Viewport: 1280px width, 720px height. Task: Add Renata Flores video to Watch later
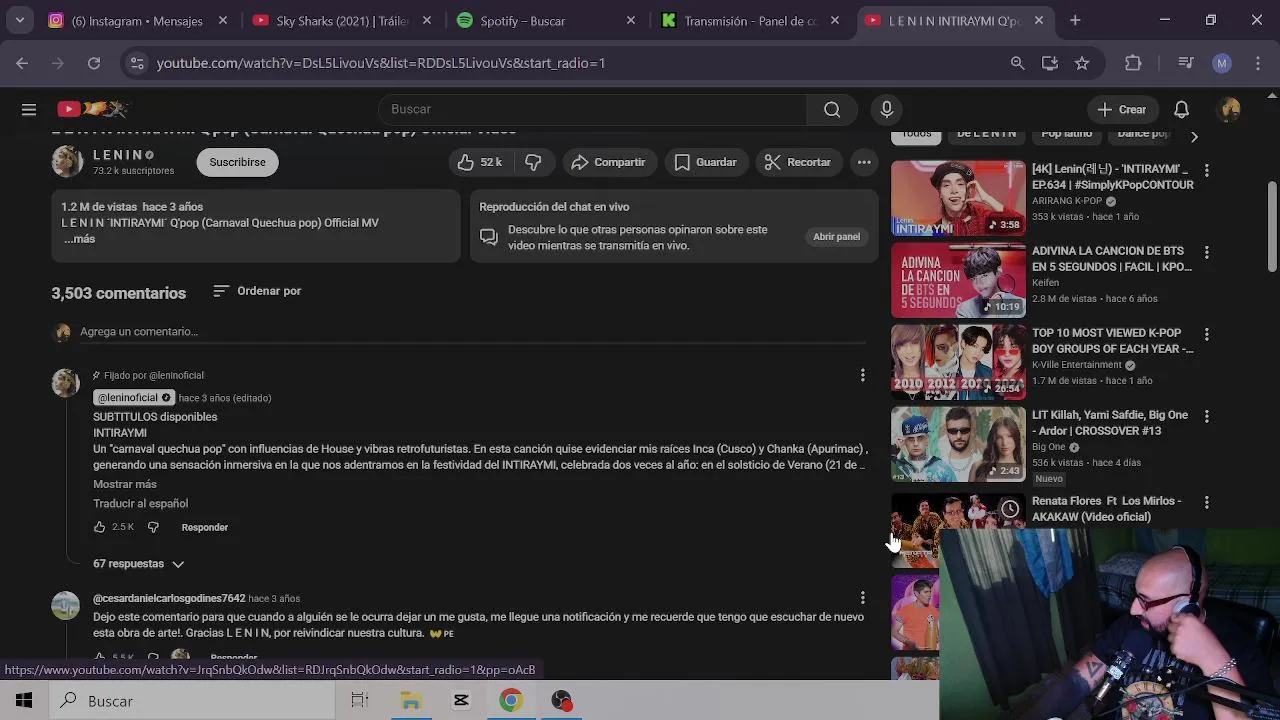[1010, 509]
